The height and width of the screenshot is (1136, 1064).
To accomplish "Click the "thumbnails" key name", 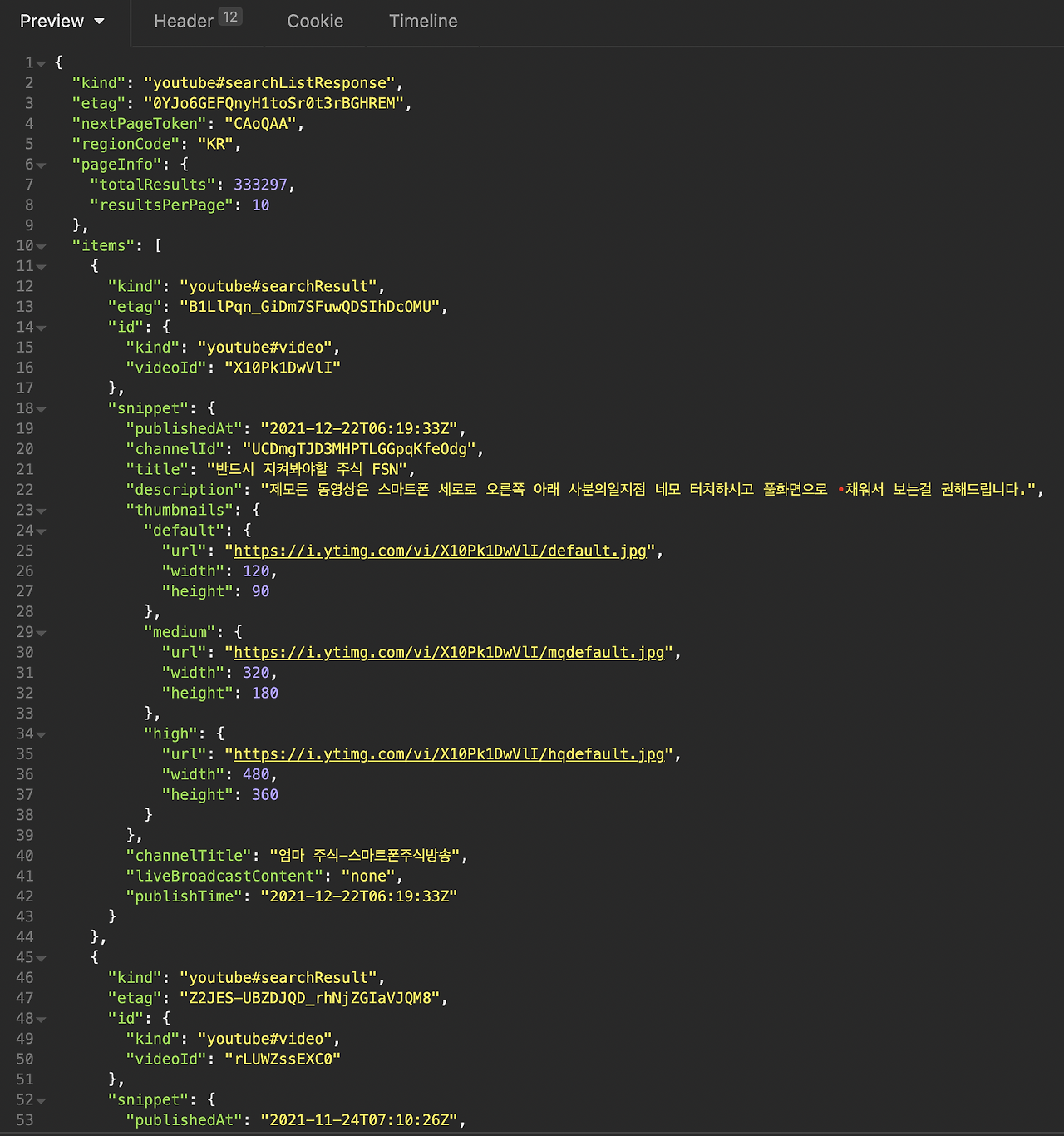I will [180, 511].
